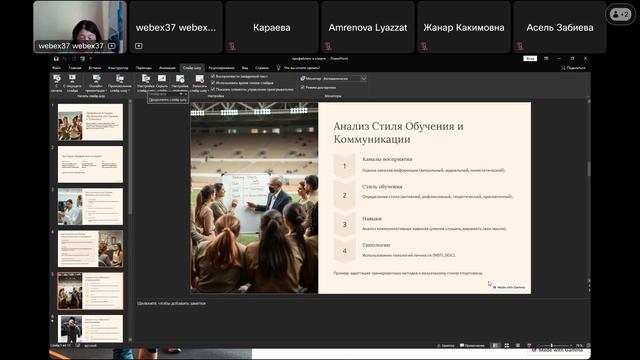Open the online presentation button
The width and height of the screenshot is (640, 360).
click(x=96, y=83)
